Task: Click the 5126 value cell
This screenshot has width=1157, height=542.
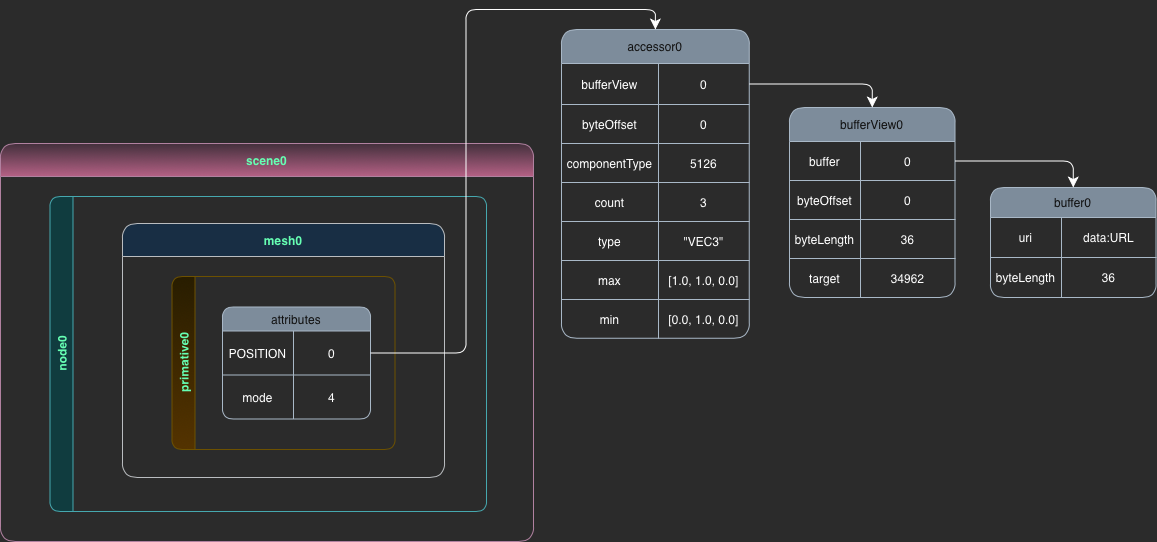Action: pos(703,164)
